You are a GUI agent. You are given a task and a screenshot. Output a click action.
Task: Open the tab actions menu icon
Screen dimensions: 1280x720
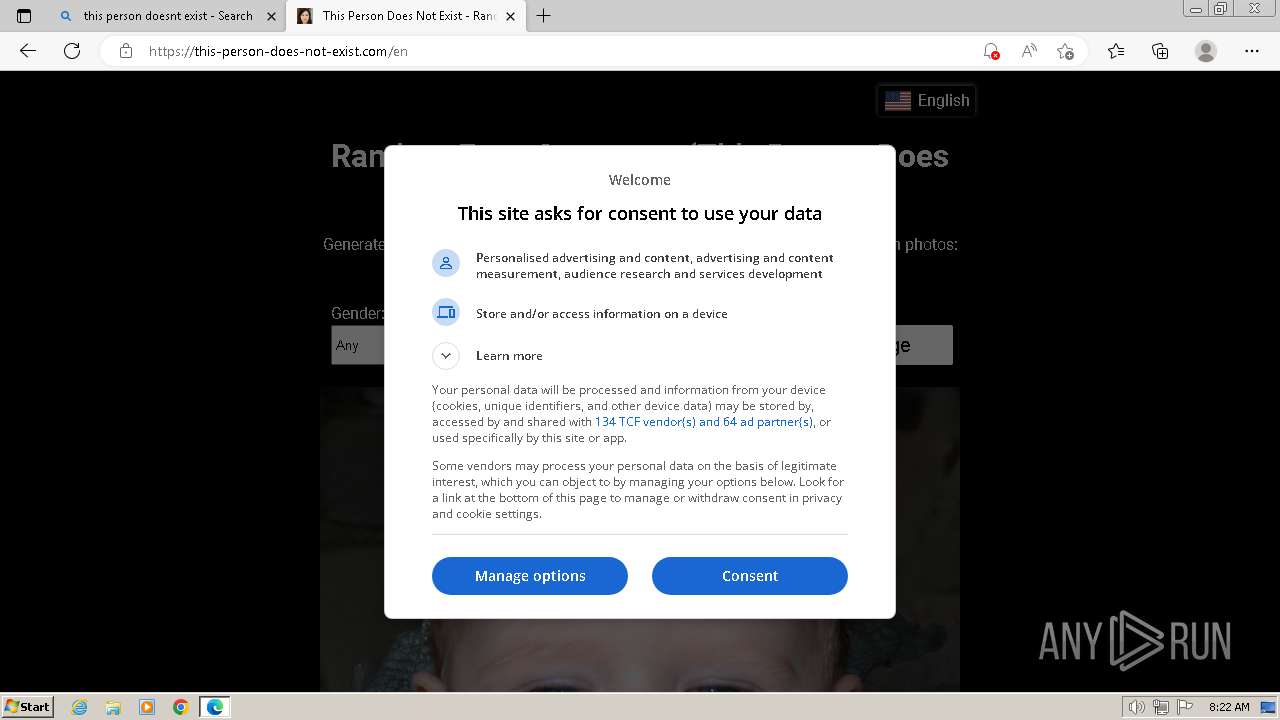tap(24, 16)
